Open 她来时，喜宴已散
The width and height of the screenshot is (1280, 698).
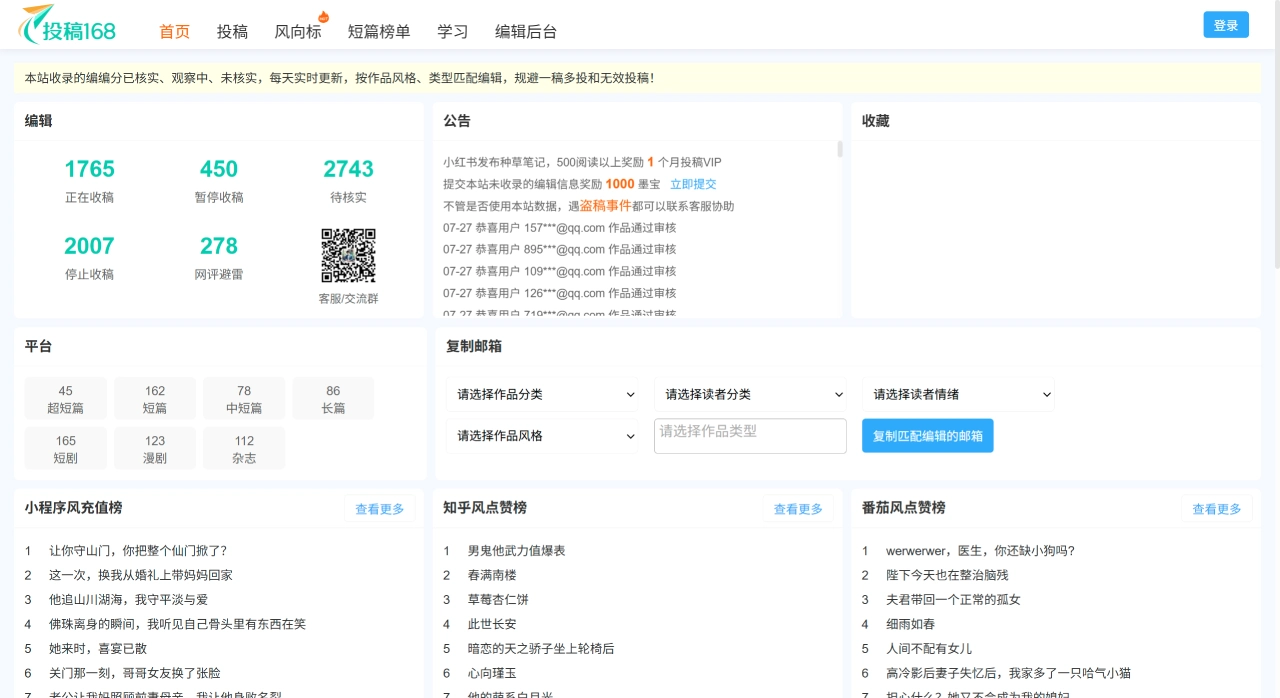[97, 649]
